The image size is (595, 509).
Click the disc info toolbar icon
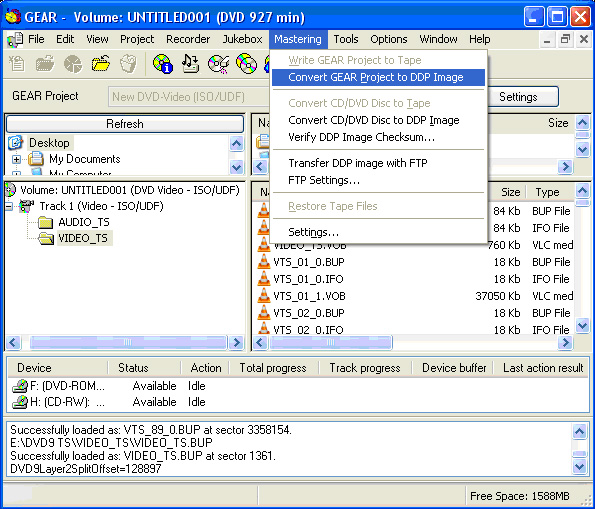point(163,63)
